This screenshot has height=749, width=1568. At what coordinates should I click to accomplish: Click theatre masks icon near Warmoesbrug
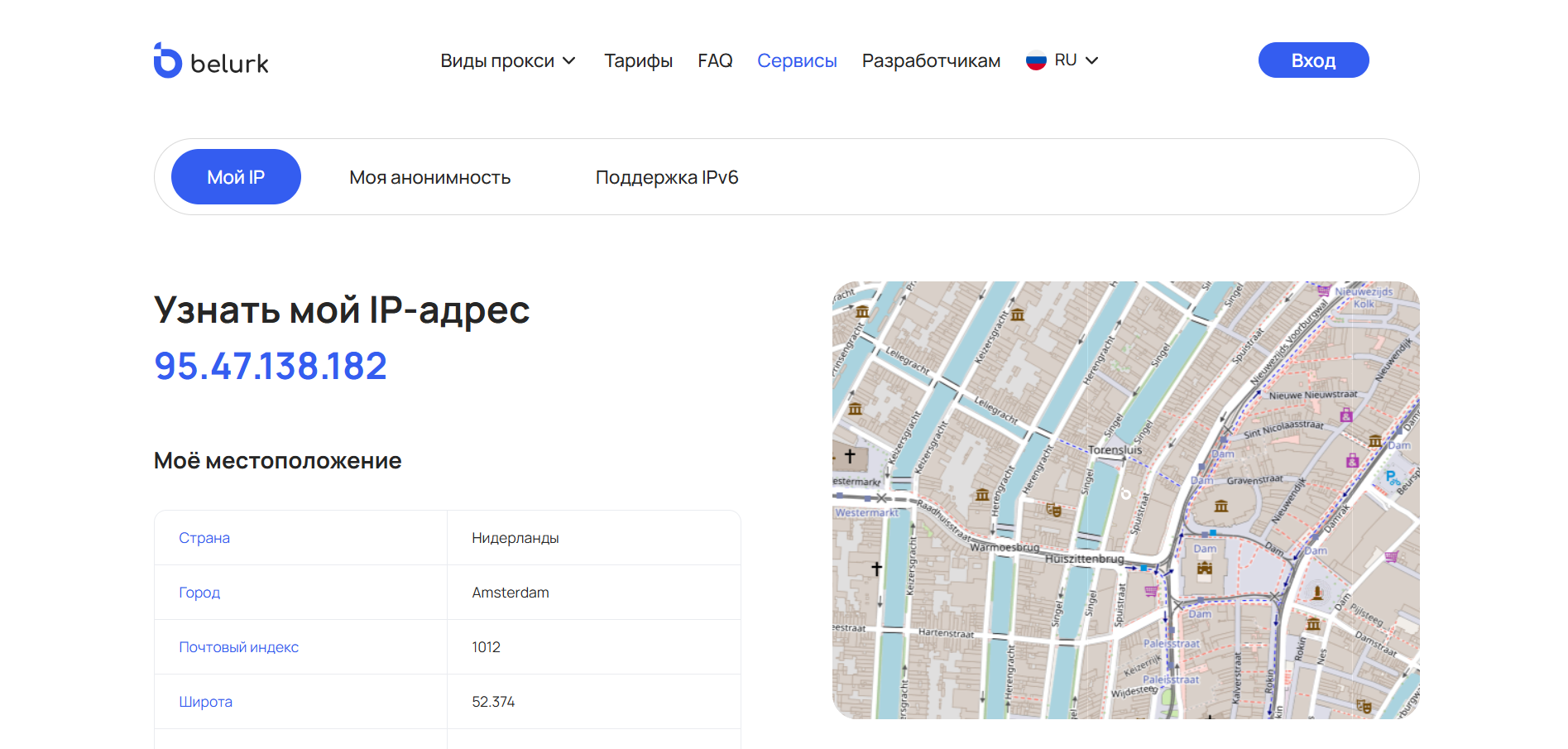click(x=1053, y=510)
